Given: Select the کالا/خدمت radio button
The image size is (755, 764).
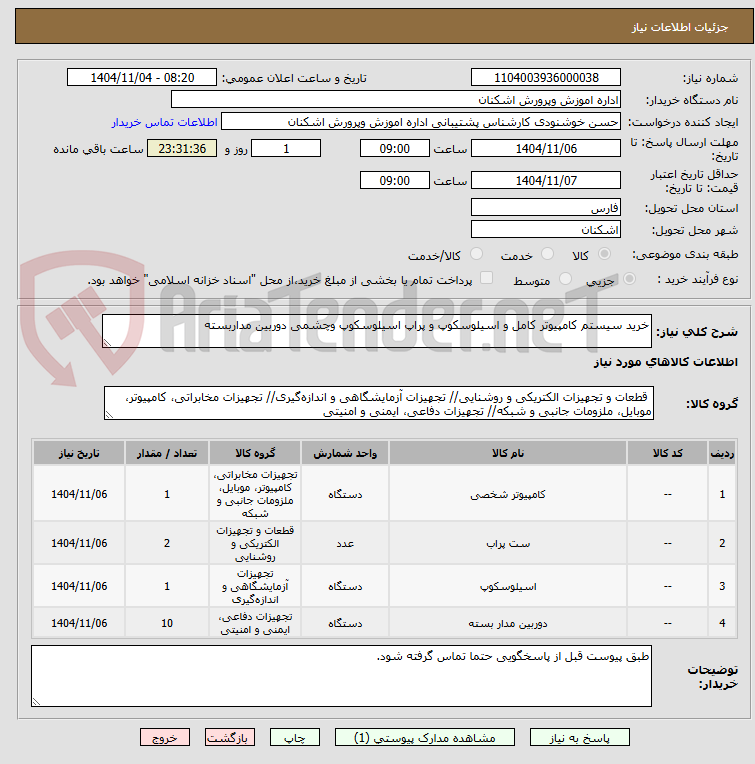Looking at the screenshot, I should pyautogui.click(x=476, y=254).
